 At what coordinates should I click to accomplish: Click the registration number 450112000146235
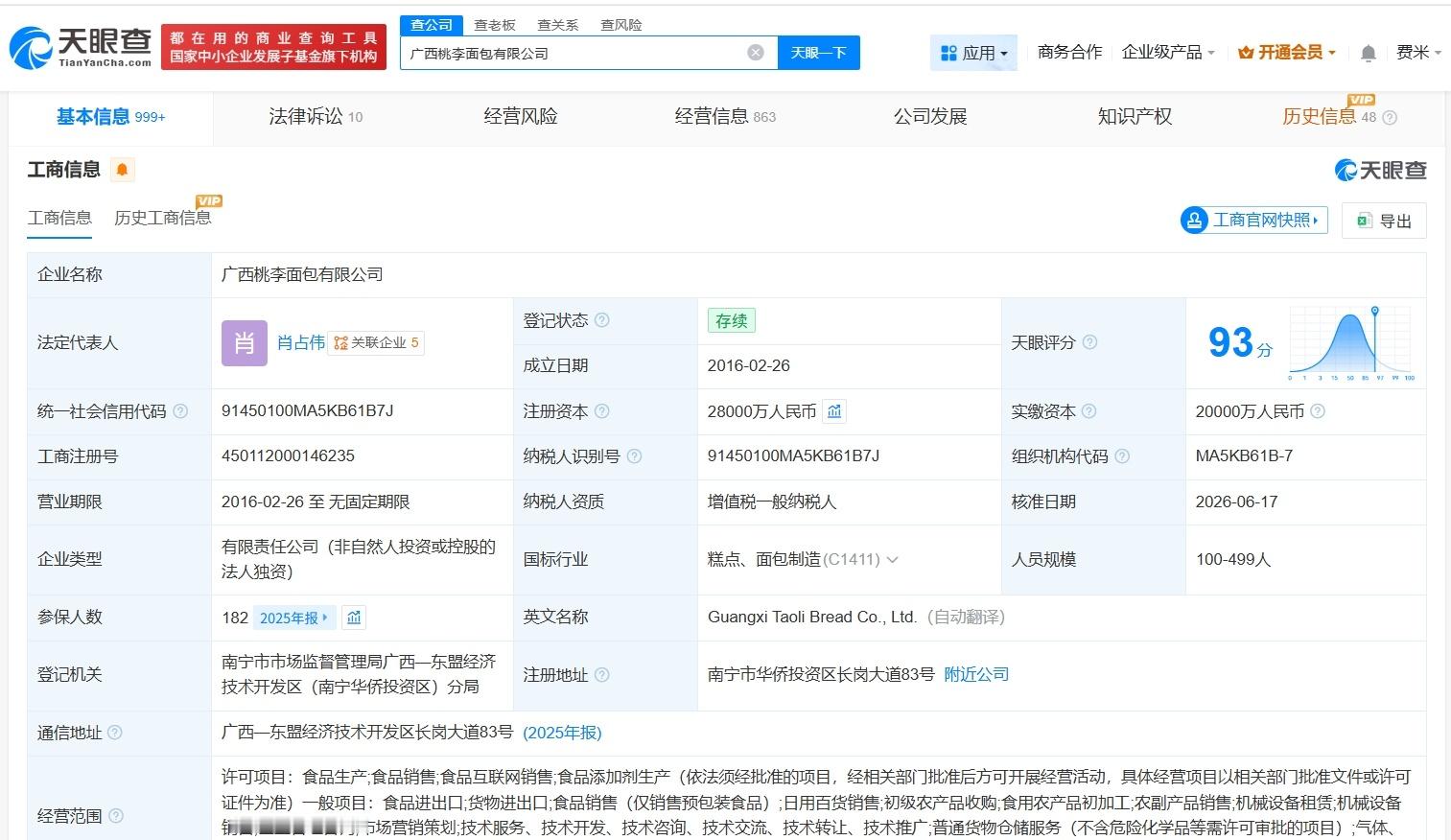288,456
